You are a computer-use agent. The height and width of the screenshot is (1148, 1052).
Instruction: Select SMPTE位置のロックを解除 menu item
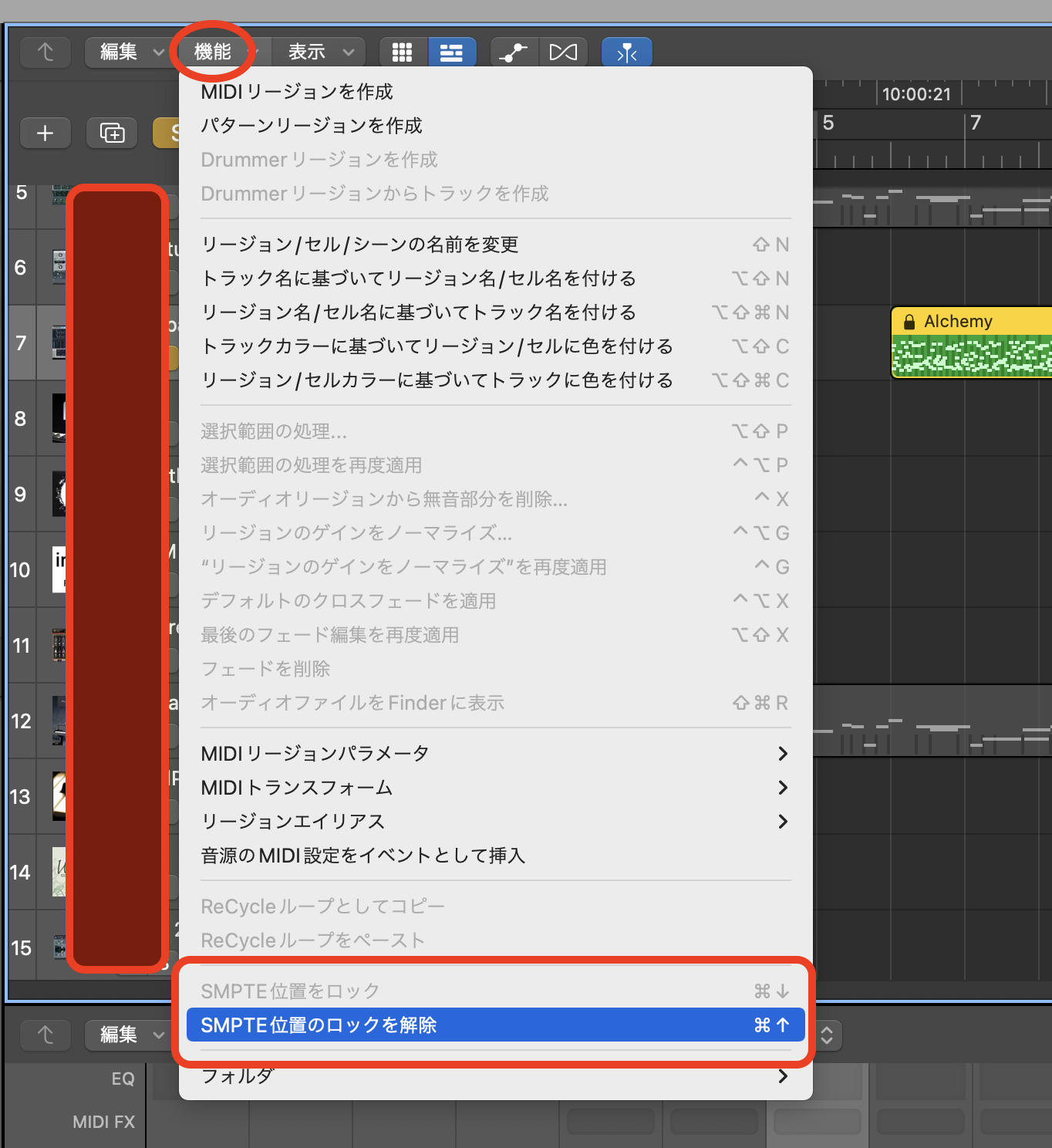495,1025
